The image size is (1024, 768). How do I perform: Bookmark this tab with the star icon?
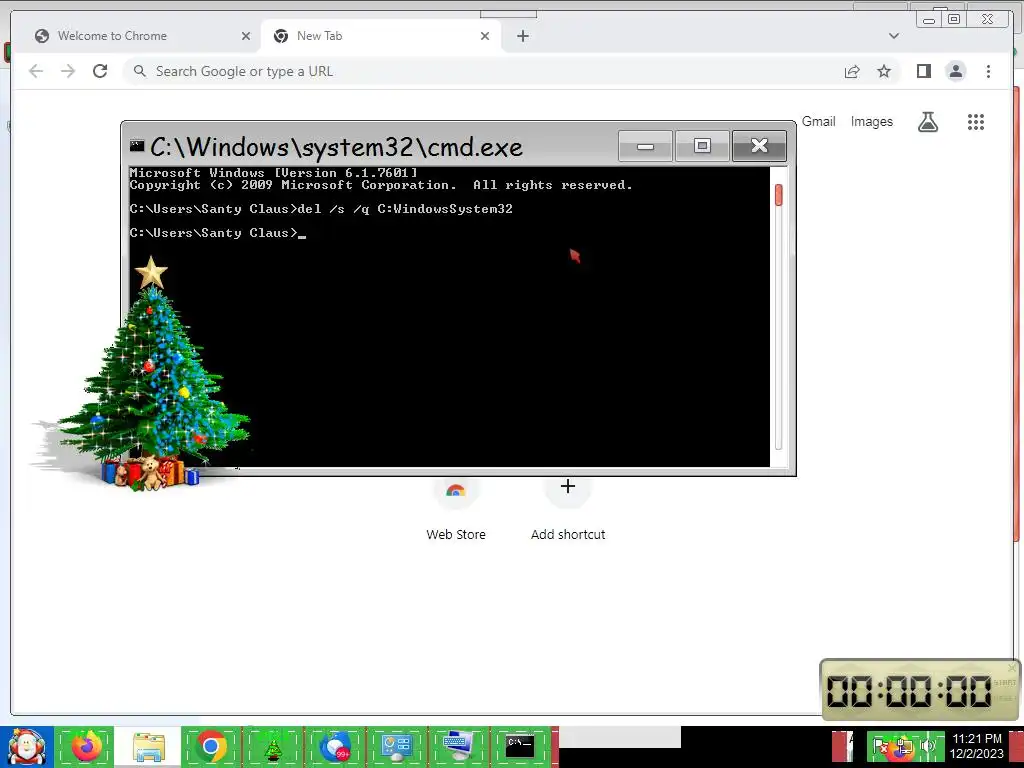tap(884, 71)
